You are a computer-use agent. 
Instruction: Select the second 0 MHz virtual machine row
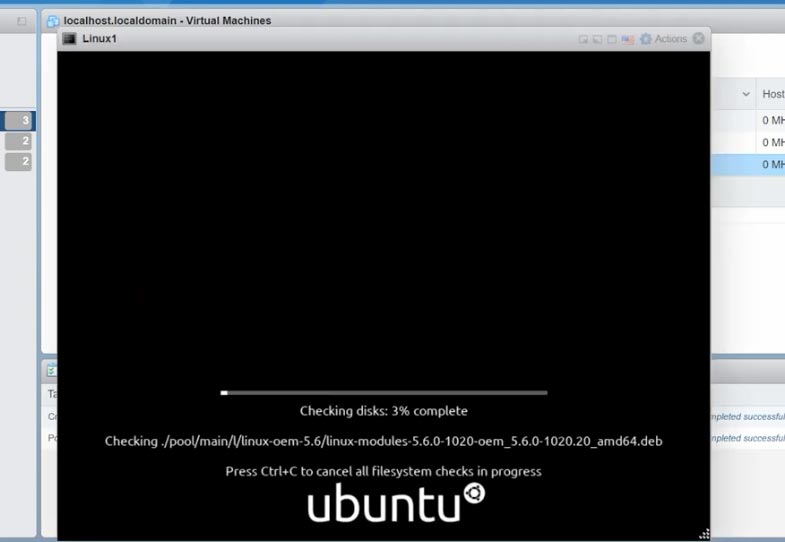coord(748,143)
